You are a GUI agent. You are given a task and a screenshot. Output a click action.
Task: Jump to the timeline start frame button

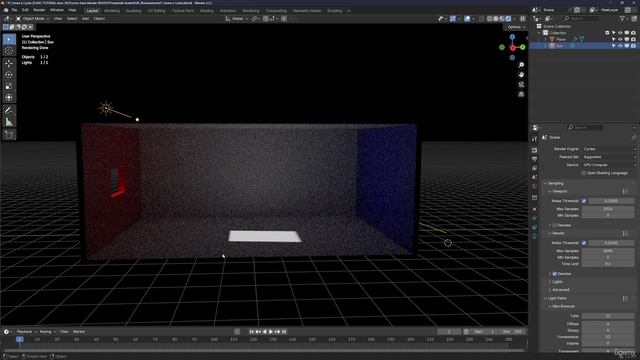pyautogui.click(x=251, y=332)
